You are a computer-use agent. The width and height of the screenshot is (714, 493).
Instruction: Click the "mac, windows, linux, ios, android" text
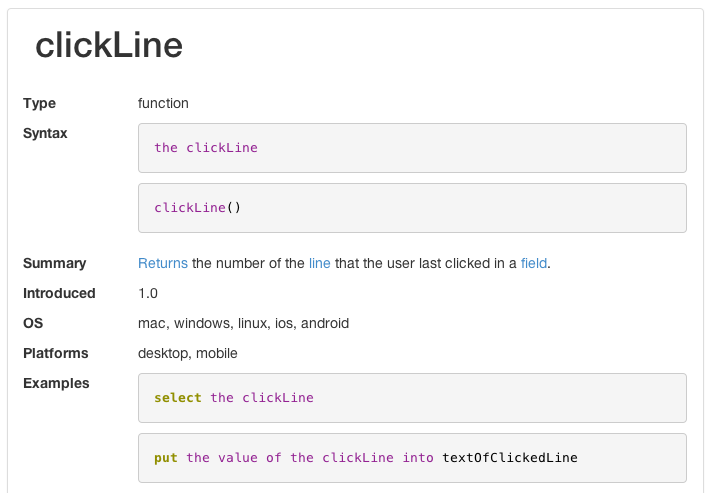point(243,323)
